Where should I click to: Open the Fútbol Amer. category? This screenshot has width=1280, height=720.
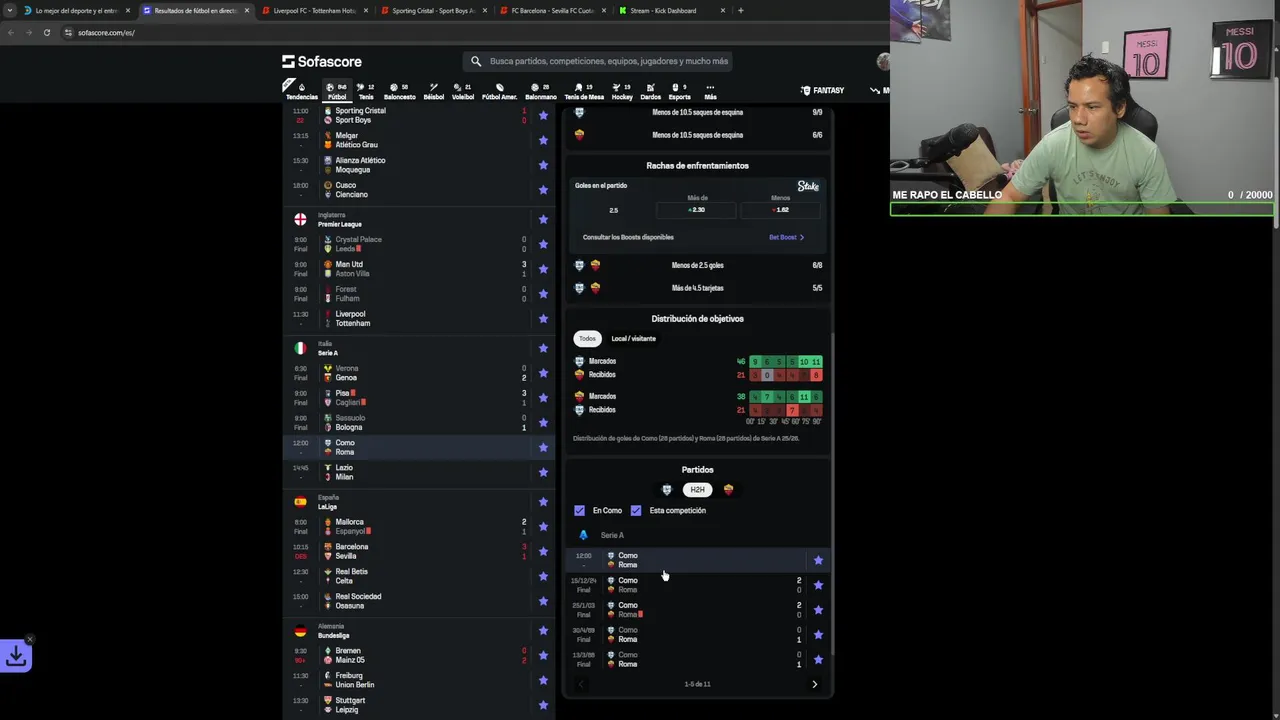499,91
